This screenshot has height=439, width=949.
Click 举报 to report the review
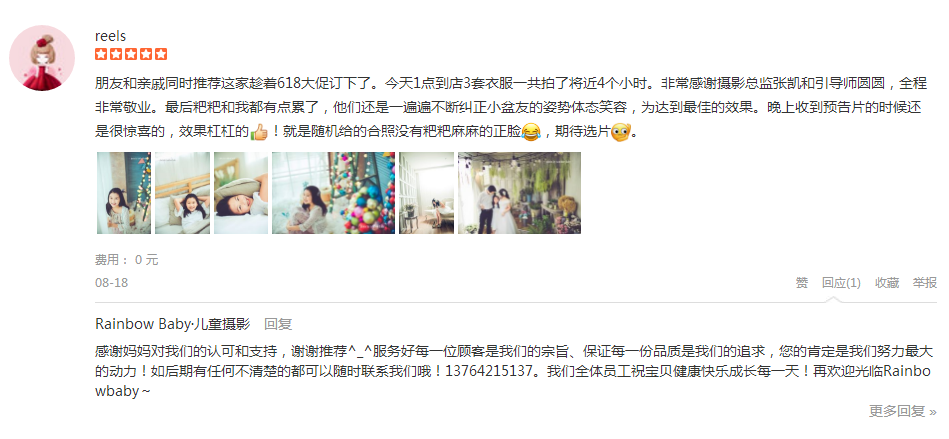coord(925,283)
